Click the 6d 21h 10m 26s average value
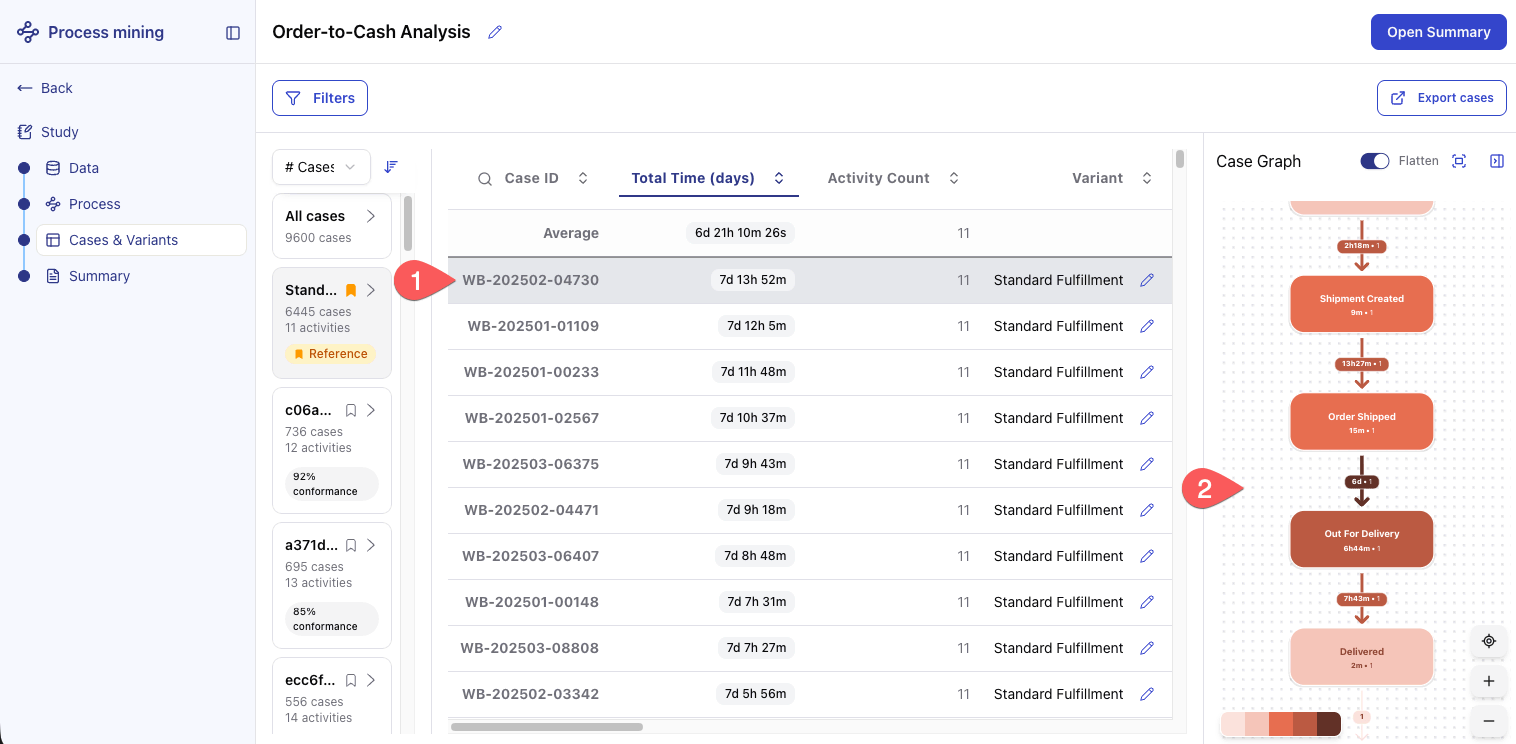1516x744 pixels. [740, 233]
